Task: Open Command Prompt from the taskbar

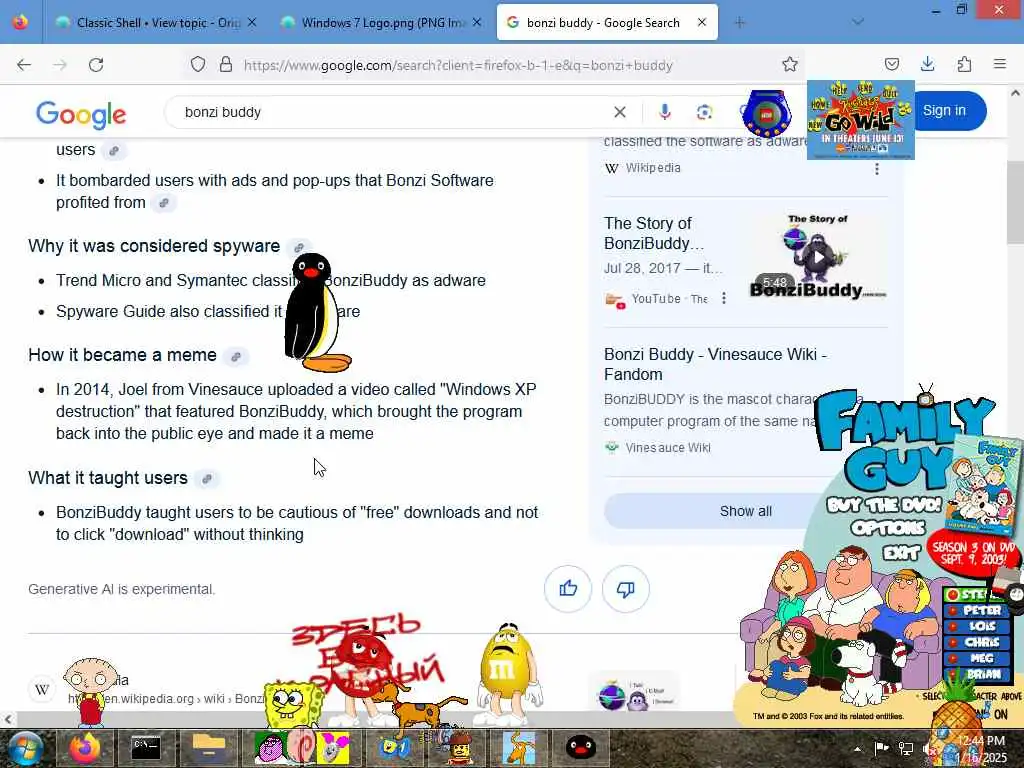Action: click(x=146, y=748)
